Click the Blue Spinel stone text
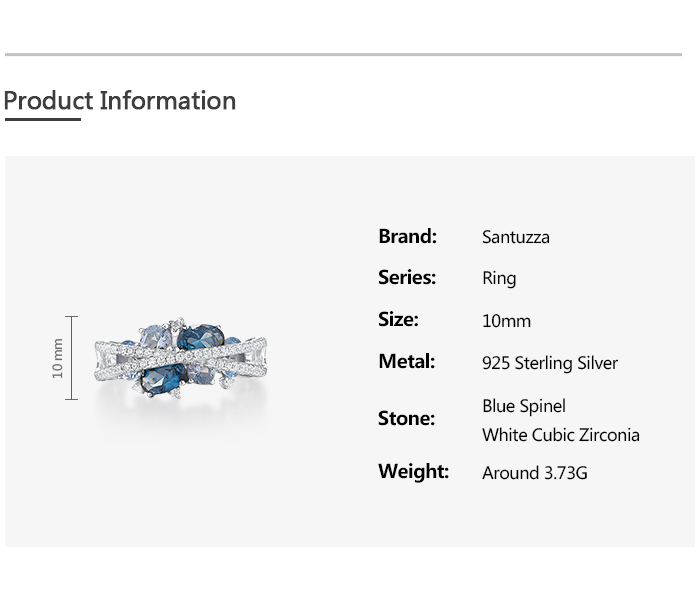This screenshot has height=607, width=700. (x=523, y=406)
